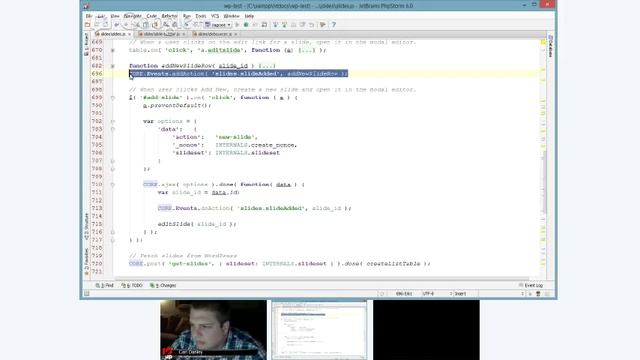
Task: Collapse the options object at line 702
Action: tap(113, 121)
